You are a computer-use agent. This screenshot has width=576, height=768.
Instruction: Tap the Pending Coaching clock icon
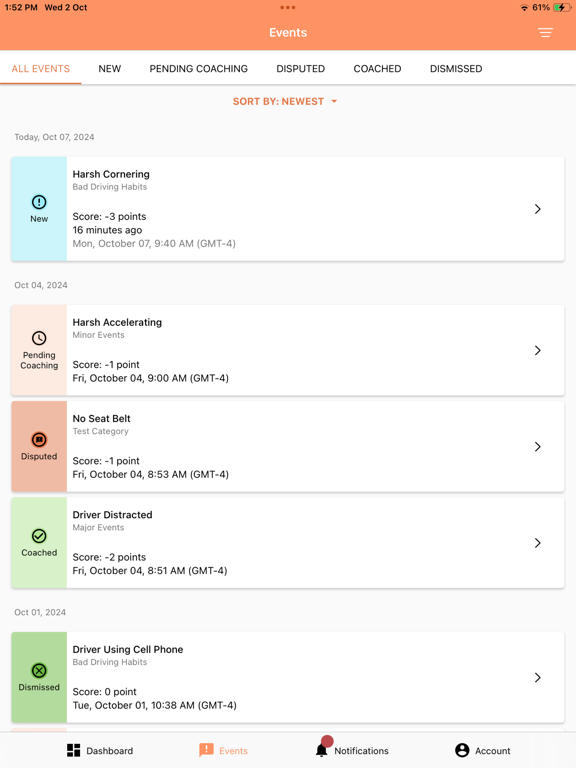click(39, 338)
